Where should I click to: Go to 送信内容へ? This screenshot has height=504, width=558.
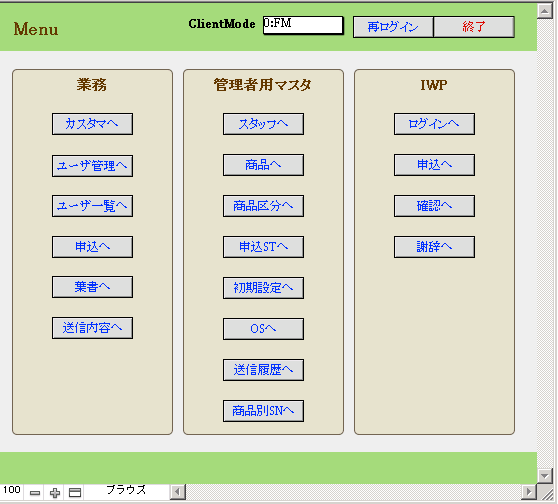92,328
